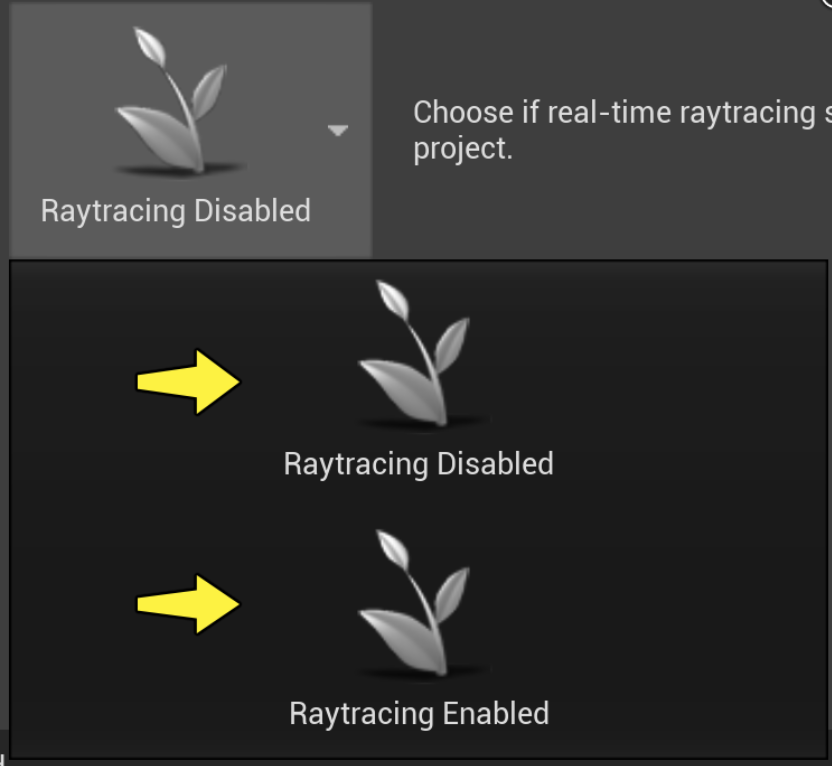Disable raytracing by clicking the list's 'Disabled' word
Image resolution: width=832 pixels, height=766 pixels.
click(496, 464)
